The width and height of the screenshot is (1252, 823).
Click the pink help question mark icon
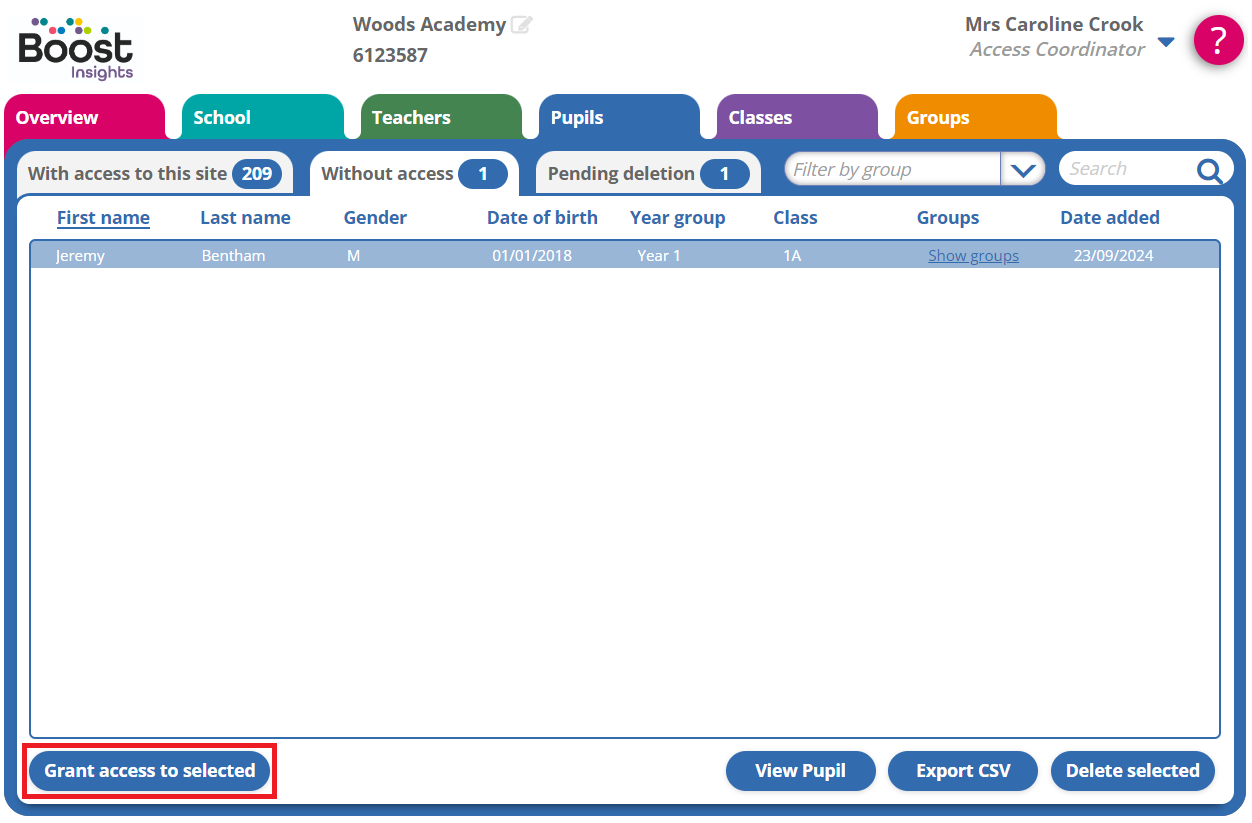point(1218,41)
